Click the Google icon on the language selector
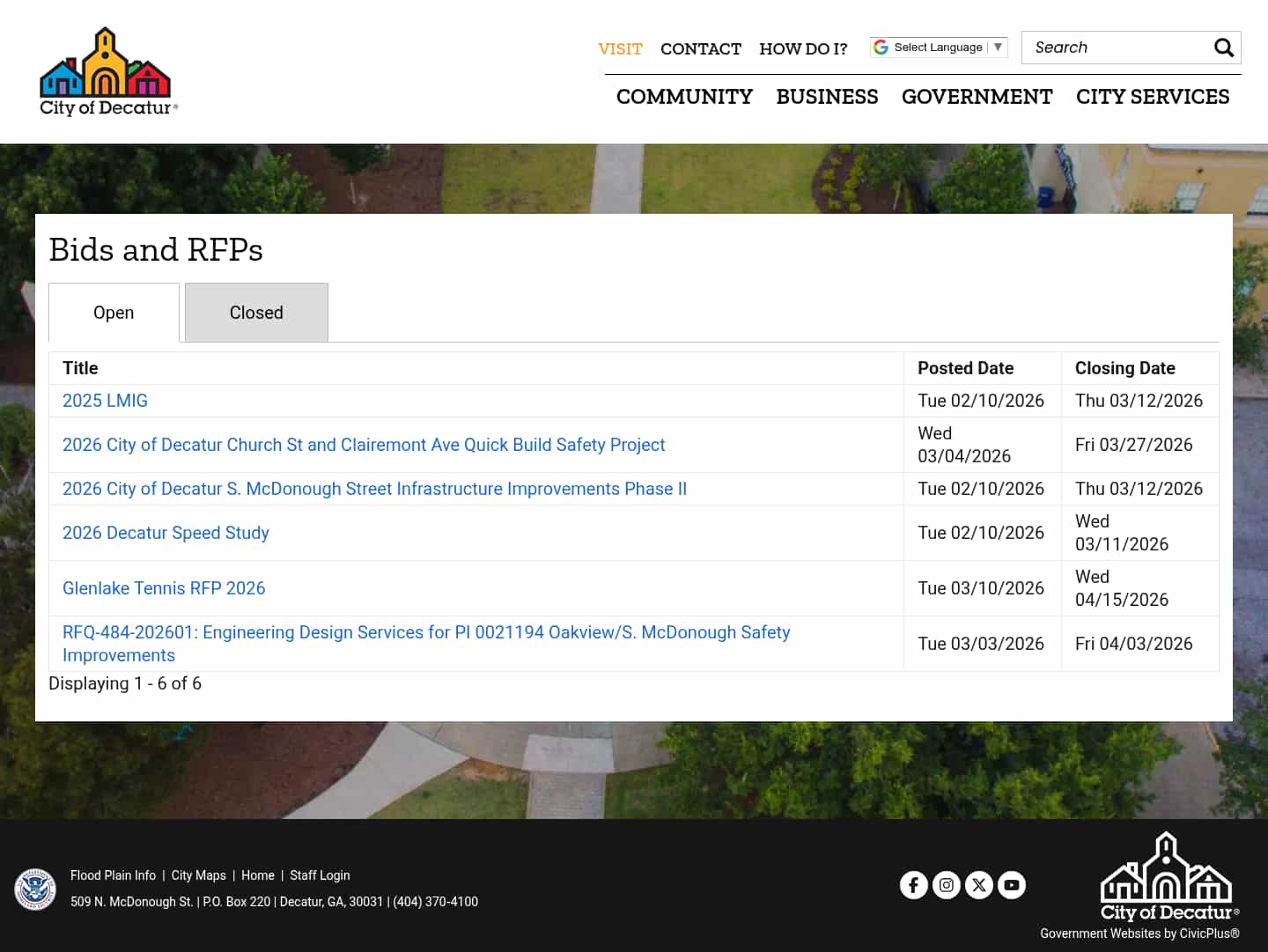Viewport: 1268px width, 952px height. [881, 47]
